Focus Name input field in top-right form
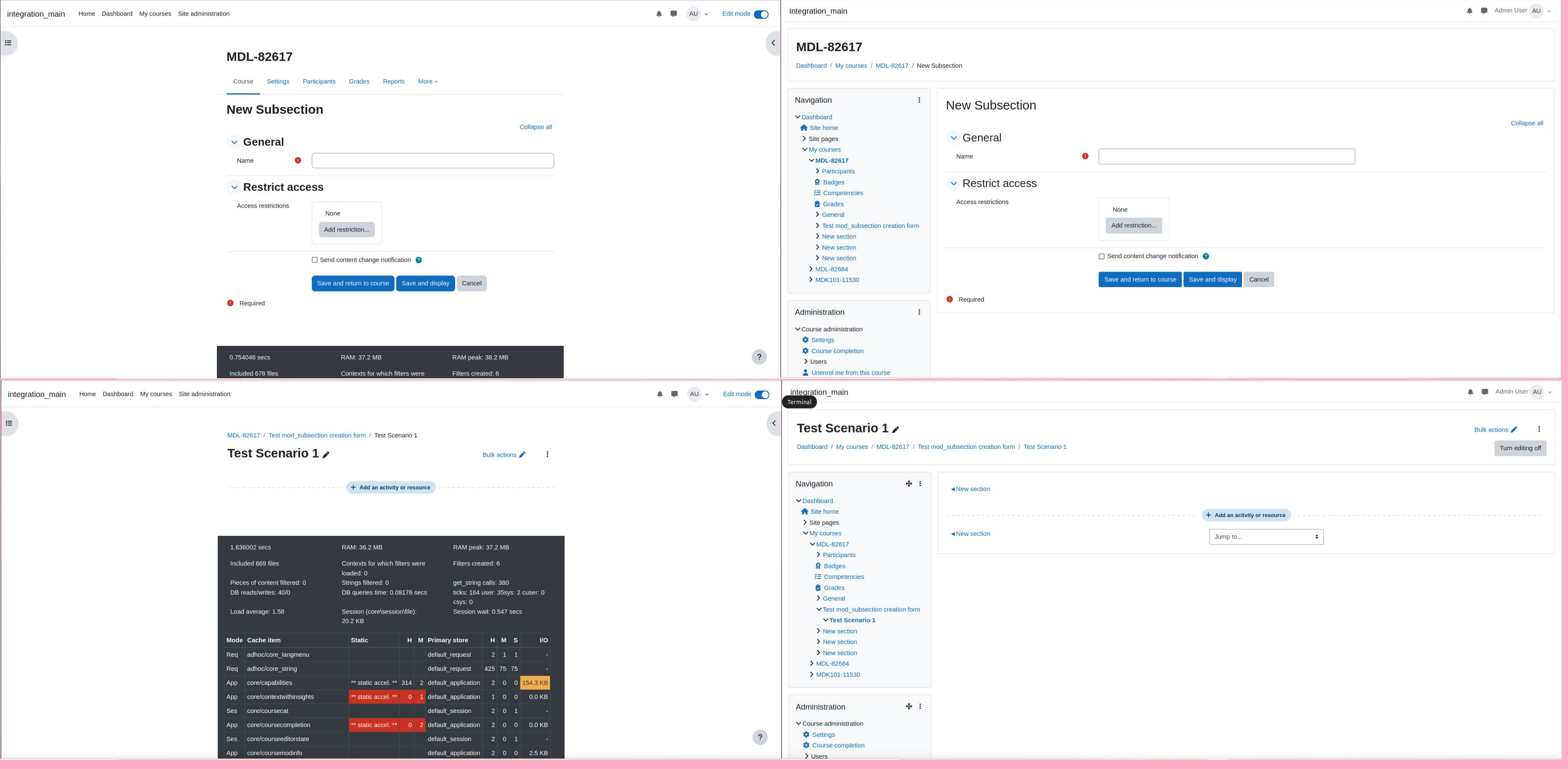 click(x=1227, y=157)
